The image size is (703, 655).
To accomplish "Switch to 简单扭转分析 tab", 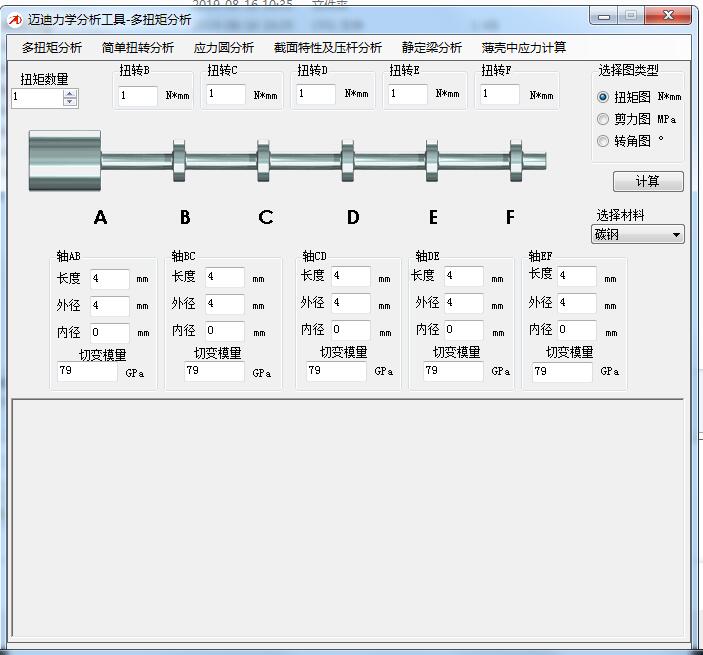I will click(x=138, y=48).
